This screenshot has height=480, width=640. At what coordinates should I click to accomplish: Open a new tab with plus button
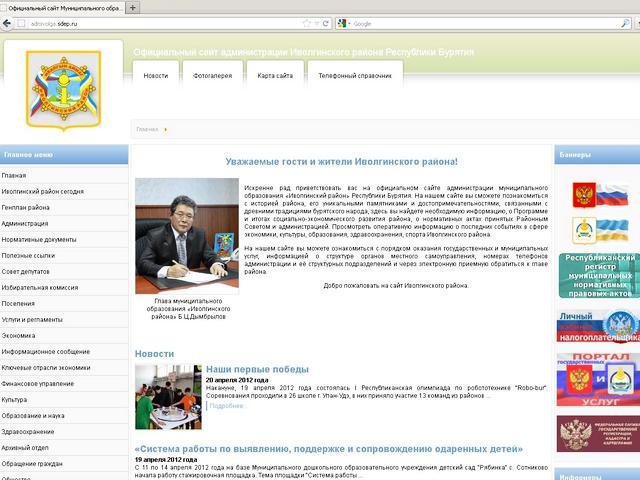click(133, 7)
